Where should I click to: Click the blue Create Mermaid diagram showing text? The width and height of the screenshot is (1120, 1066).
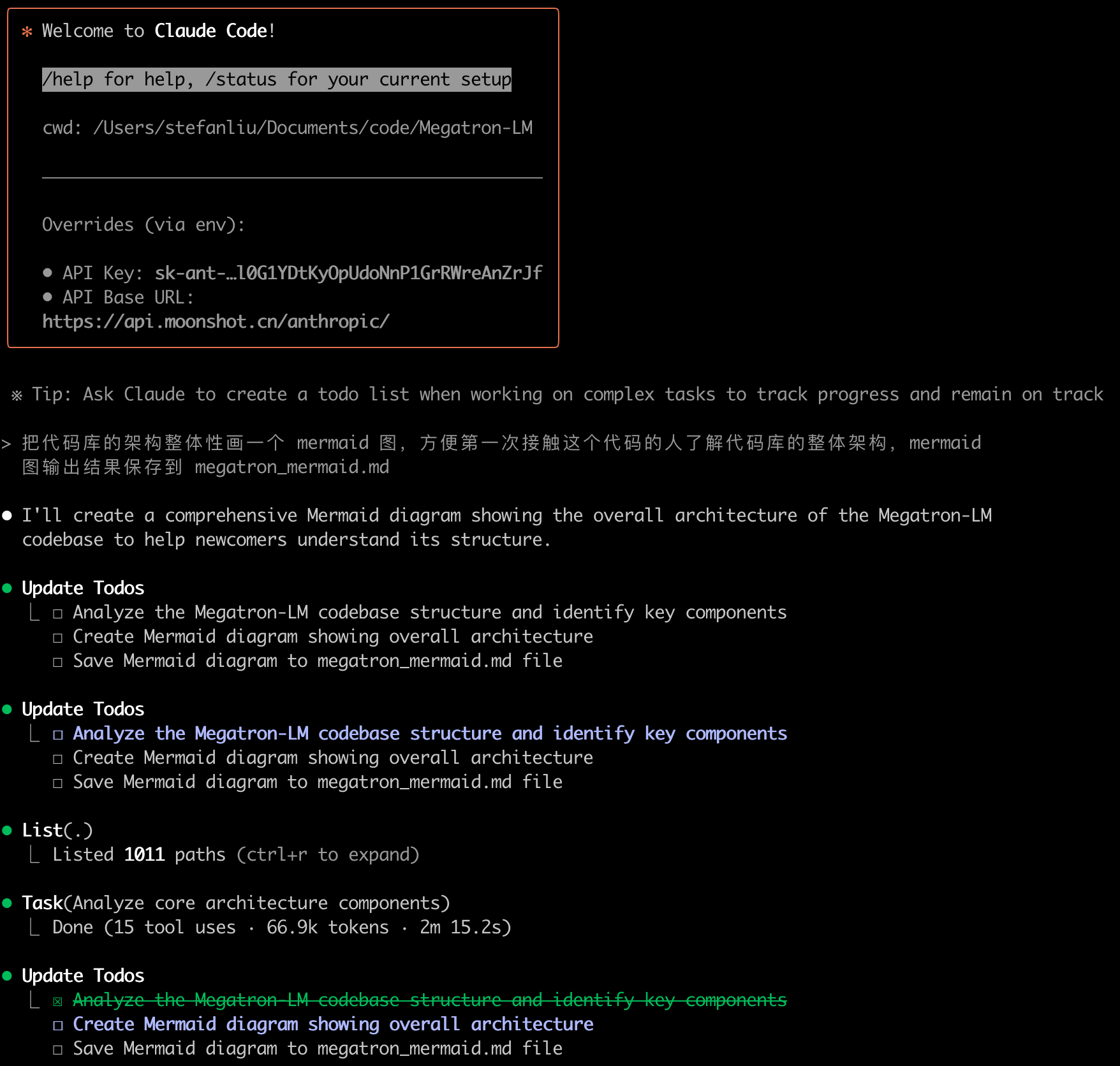tap(333, 1024)
